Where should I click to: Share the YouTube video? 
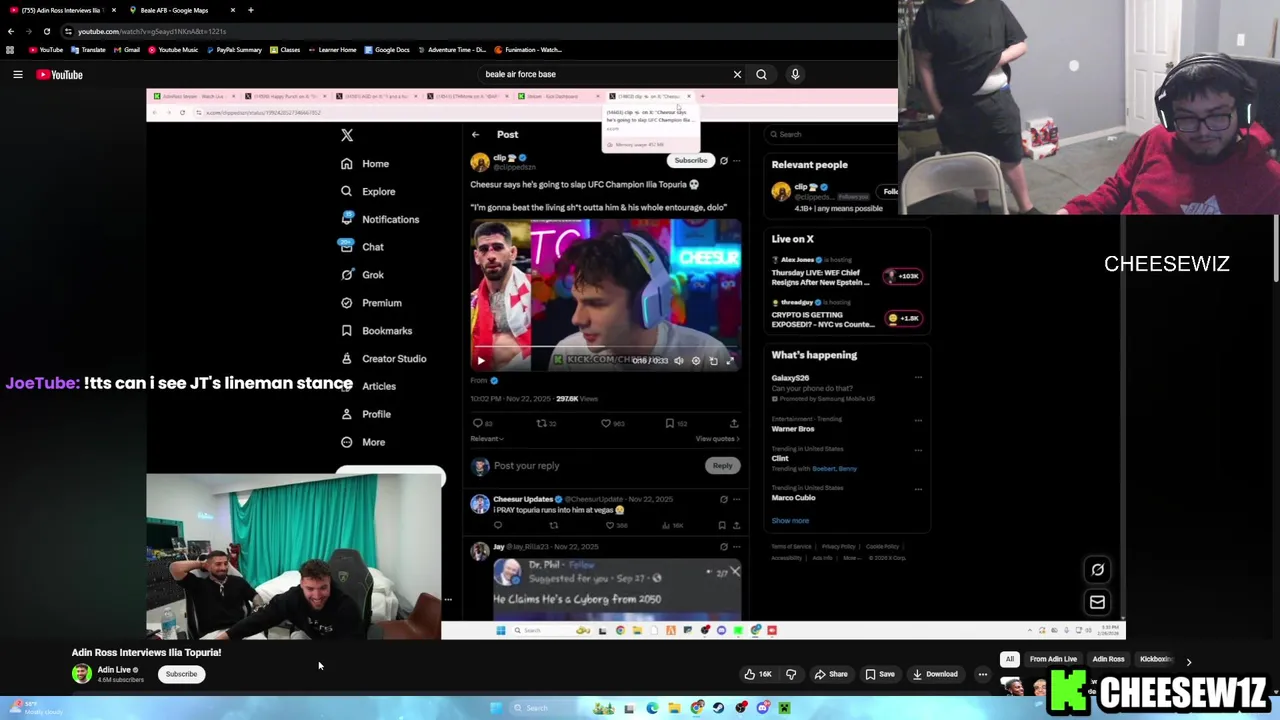coord(830,674)
